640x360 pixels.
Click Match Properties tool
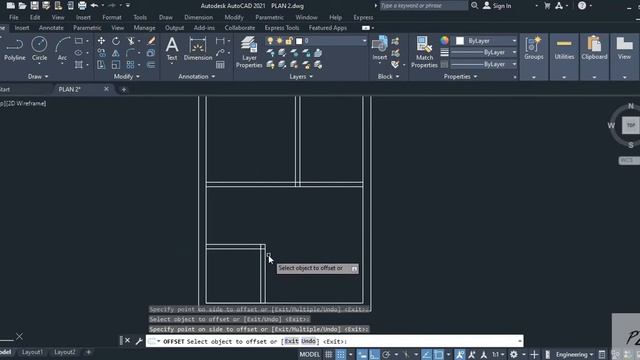(x=424, y=52)
